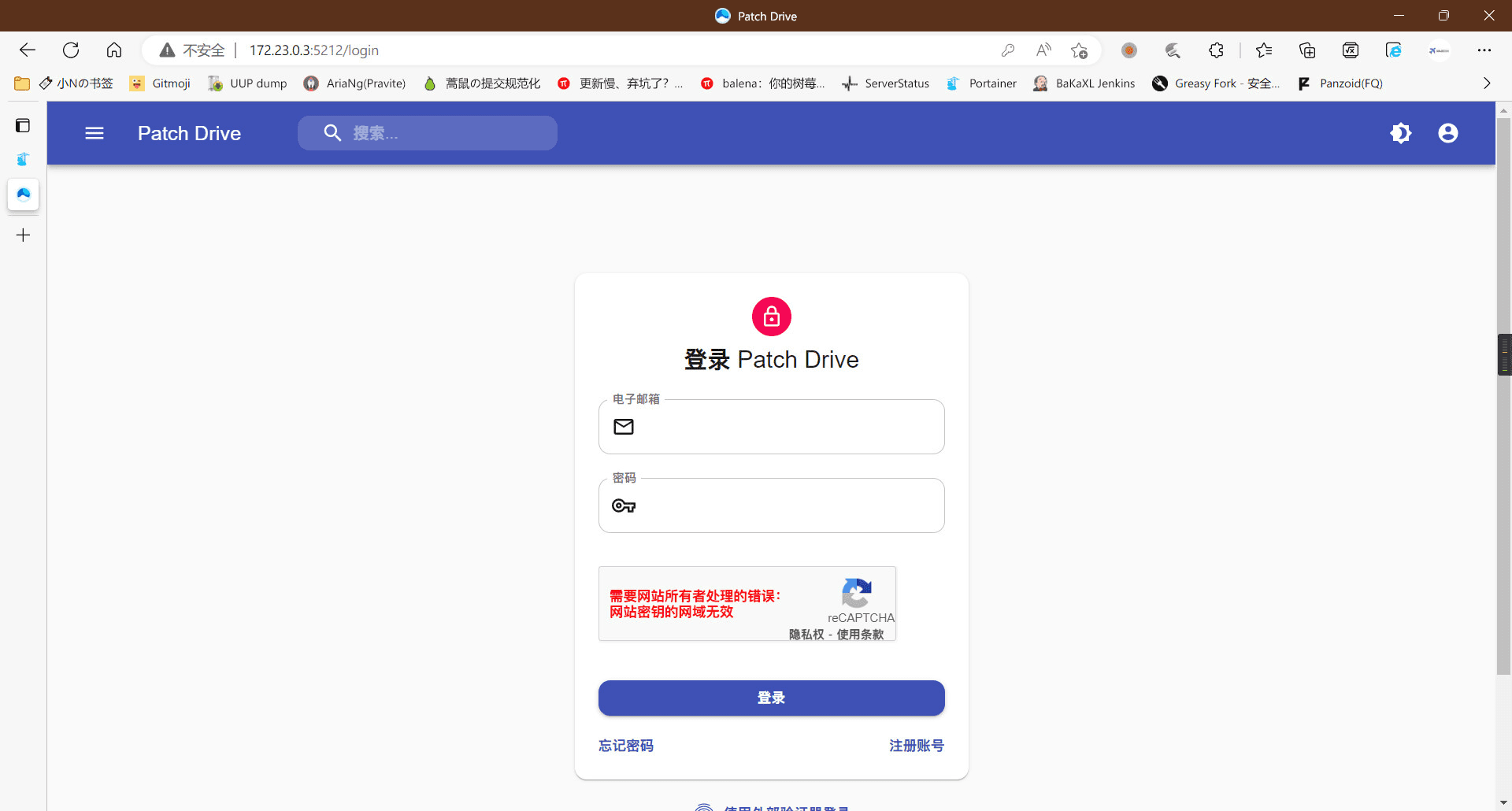This screenshot has width=1512, height=811.
Task: Expand more bookmarks chevron
Action: click(1486, 83)
